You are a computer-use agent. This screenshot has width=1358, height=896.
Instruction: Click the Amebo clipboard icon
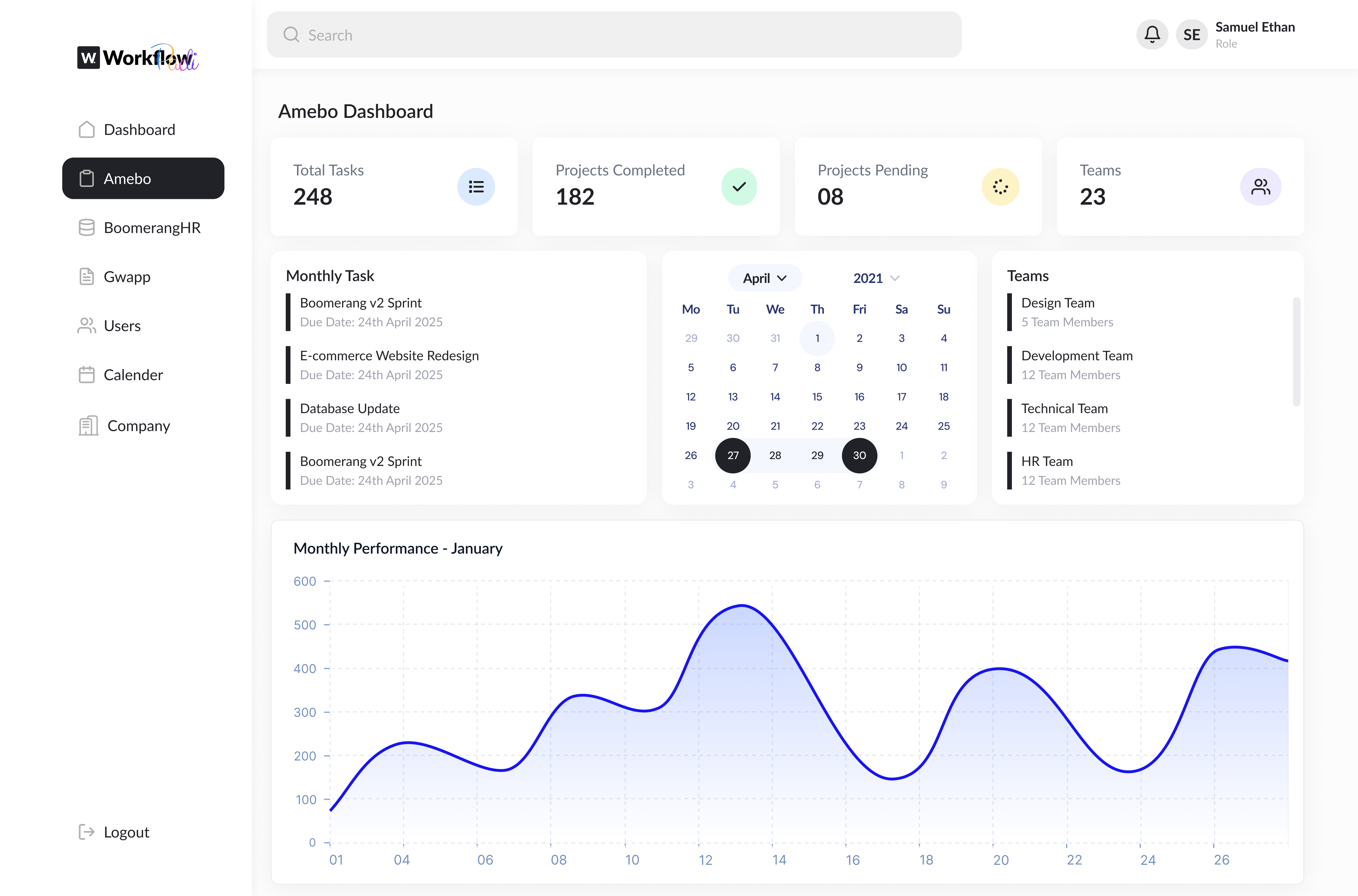pos(87,178)
